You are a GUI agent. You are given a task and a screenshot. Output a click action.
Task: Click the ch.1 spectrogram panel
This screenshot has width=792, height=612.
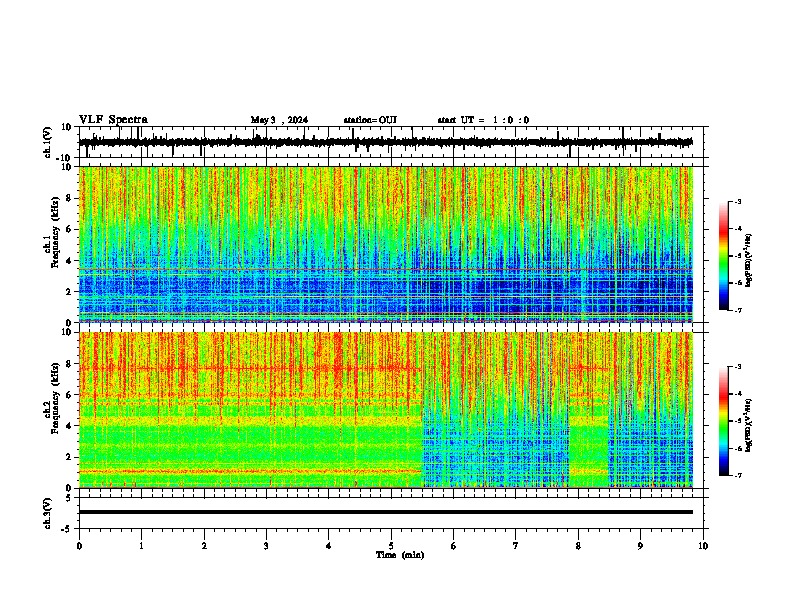[x=386, y=244]
